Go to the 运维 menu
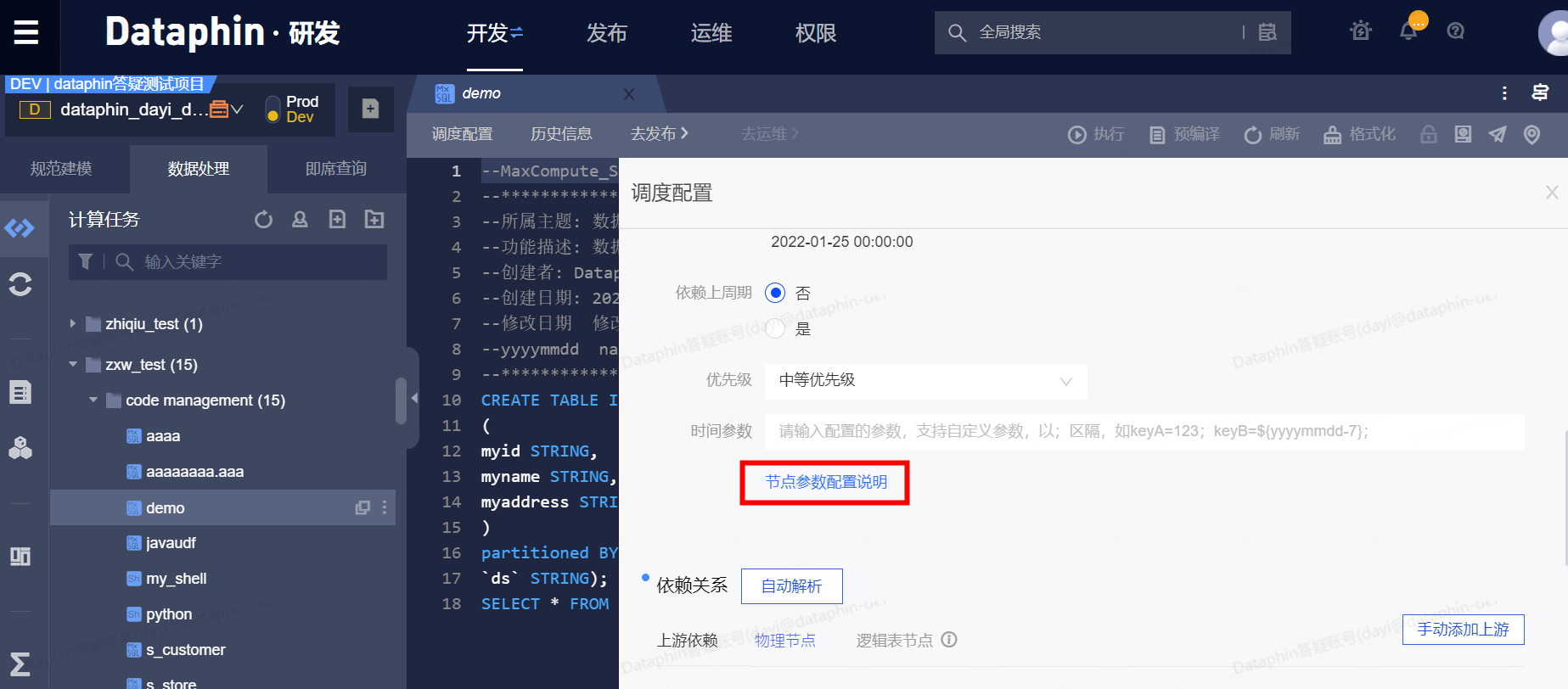 pos(711,33)
